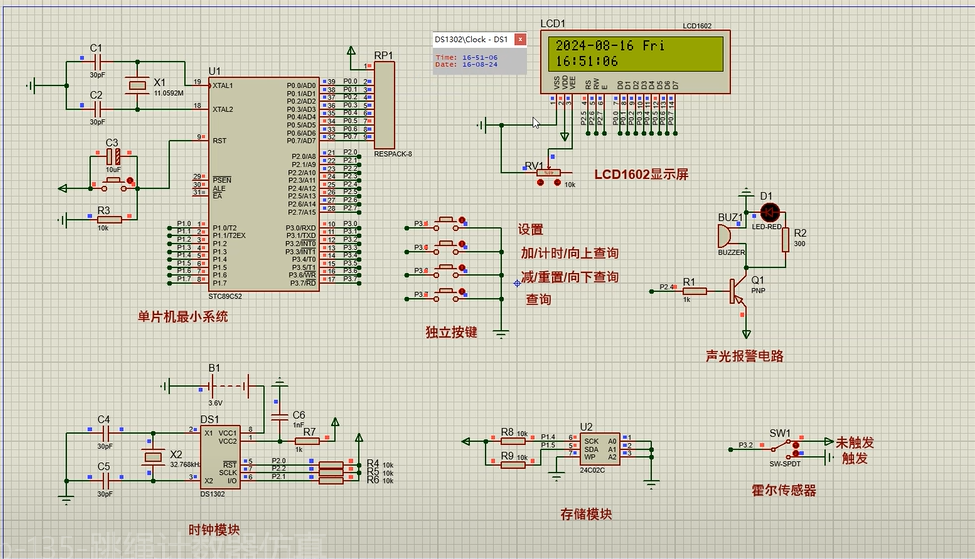Close the DS1302 Clock popup window
This screenshot has width=975, height=559.
tap(520, 39)
